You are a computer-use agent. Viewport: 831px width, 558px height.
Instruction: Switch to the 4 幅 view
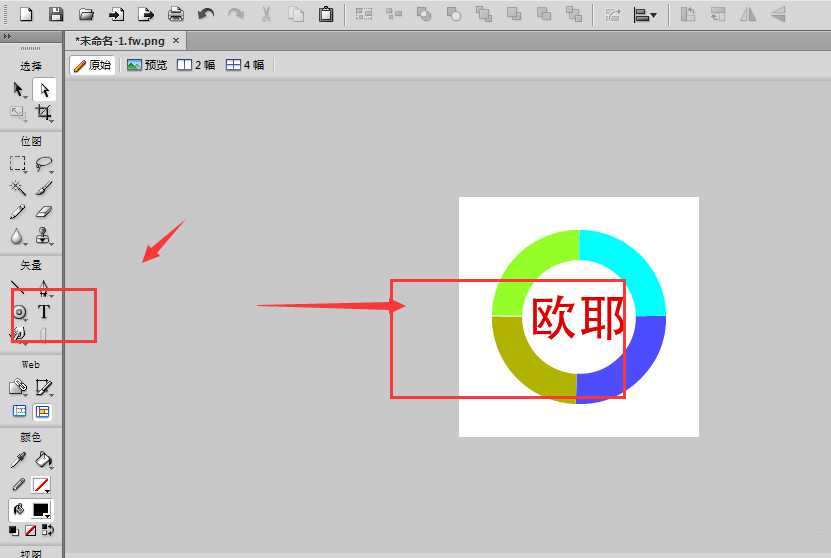point(245,65)
